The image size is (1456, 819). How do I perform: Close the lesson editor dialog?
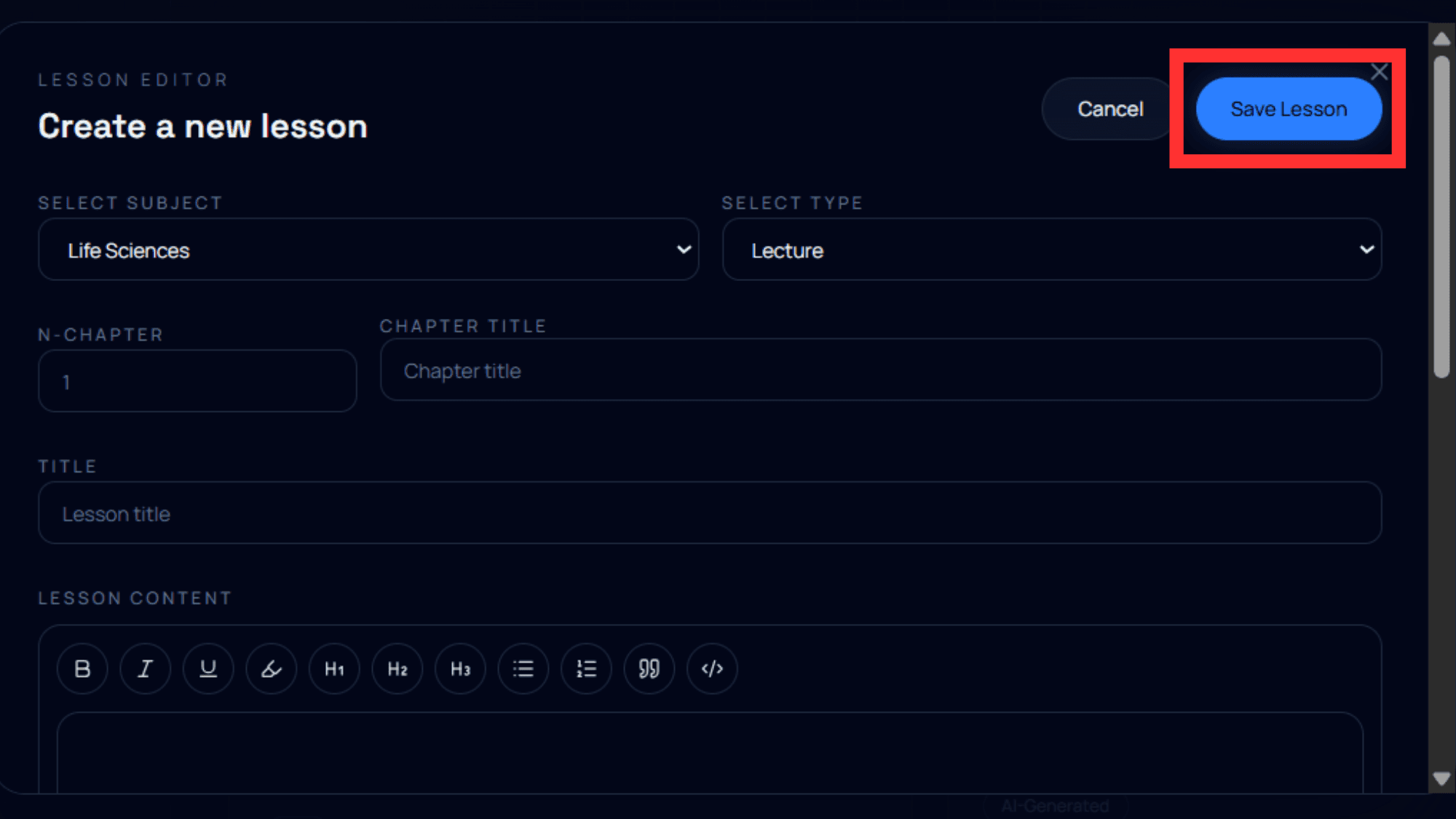[1379, 72]
